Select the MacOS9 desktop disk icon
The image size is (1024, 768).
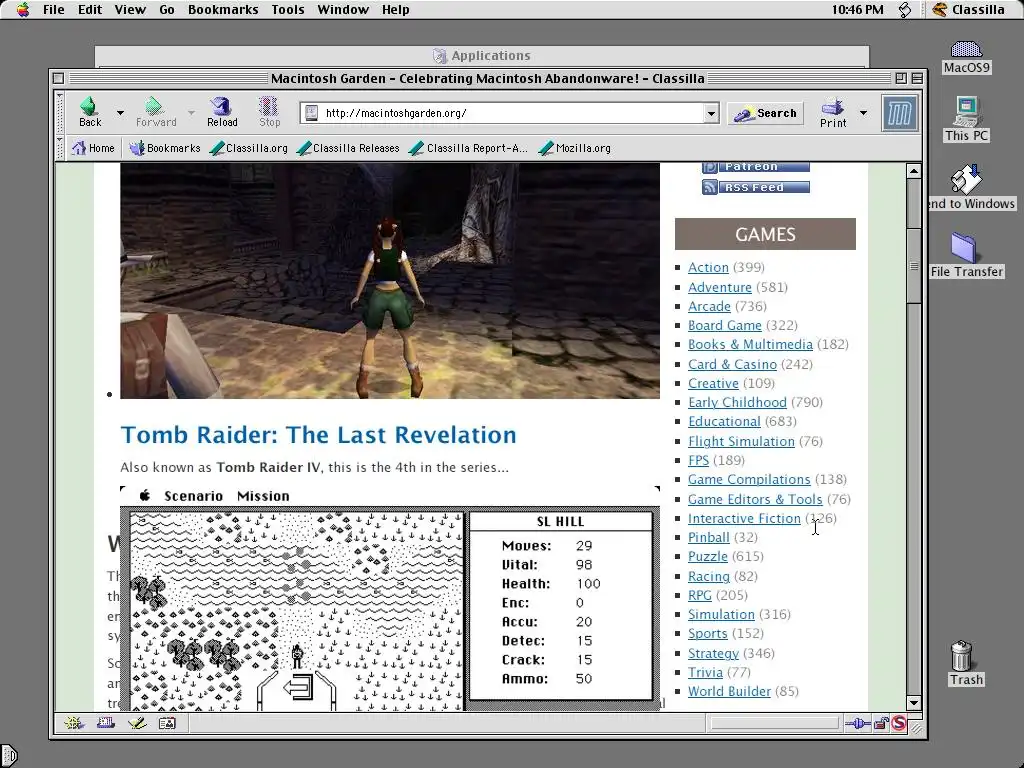coord(967,57)
